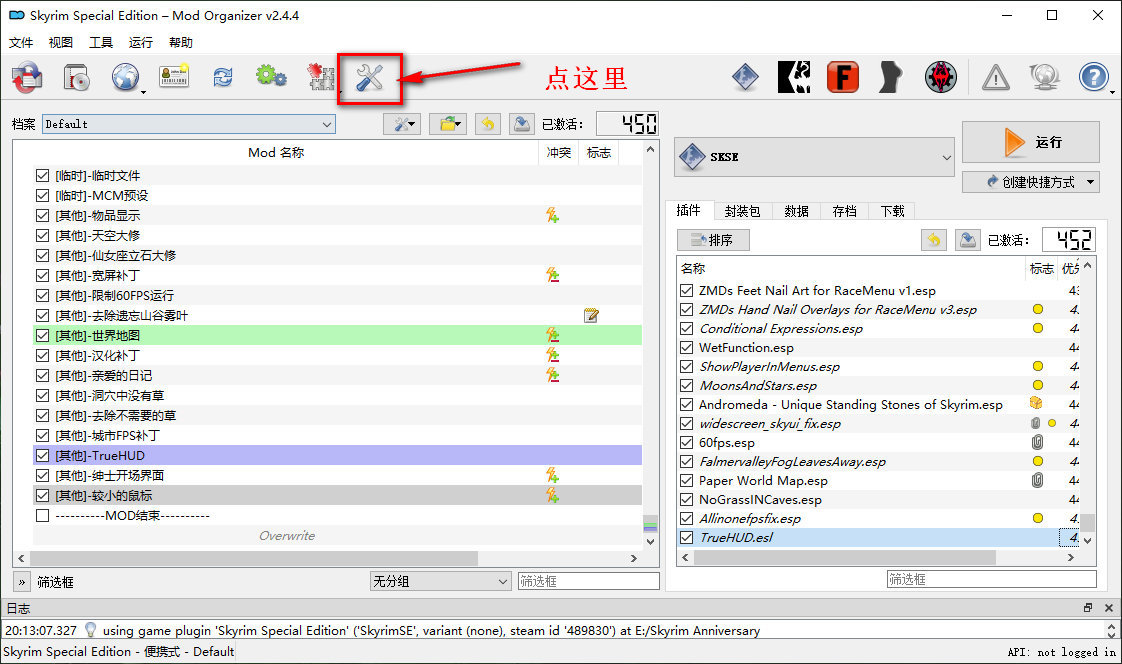Open the profiles ID card icon
The height and width of the screenshot is (664, 1122).
pyautogui.click(x=174, y=78)
